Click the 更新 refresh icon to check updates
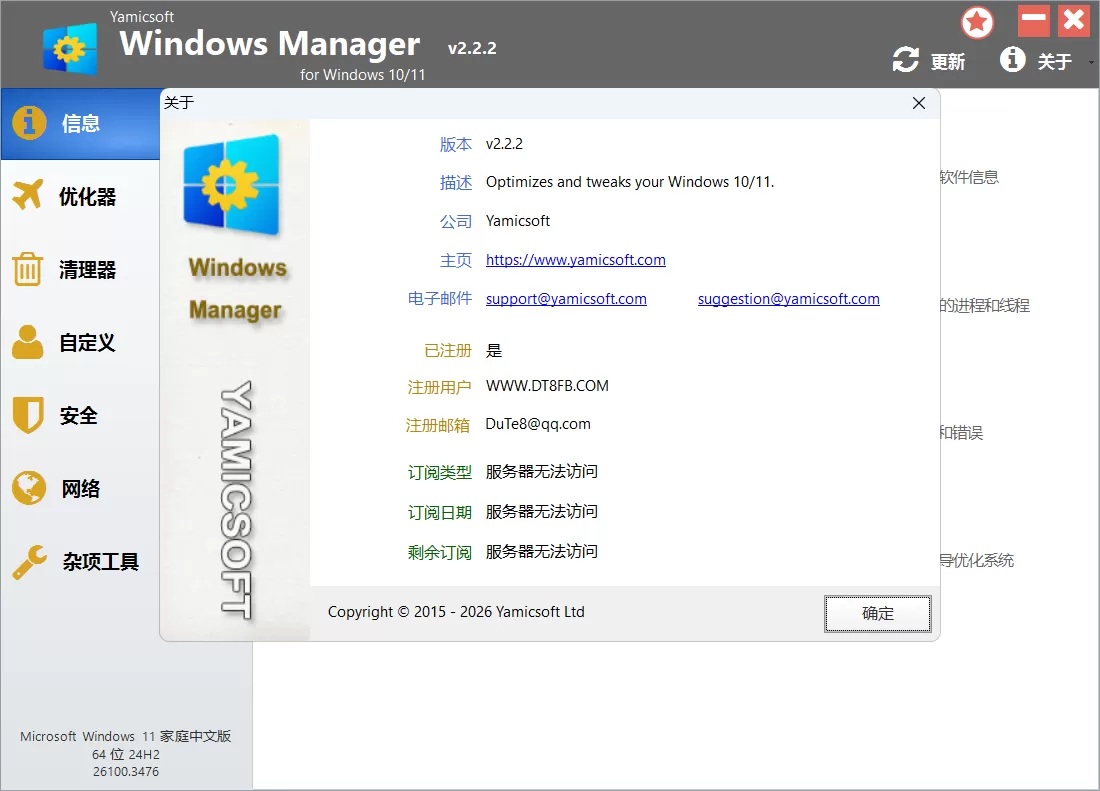Screen dimensions: 1100x791 point(904,60)
